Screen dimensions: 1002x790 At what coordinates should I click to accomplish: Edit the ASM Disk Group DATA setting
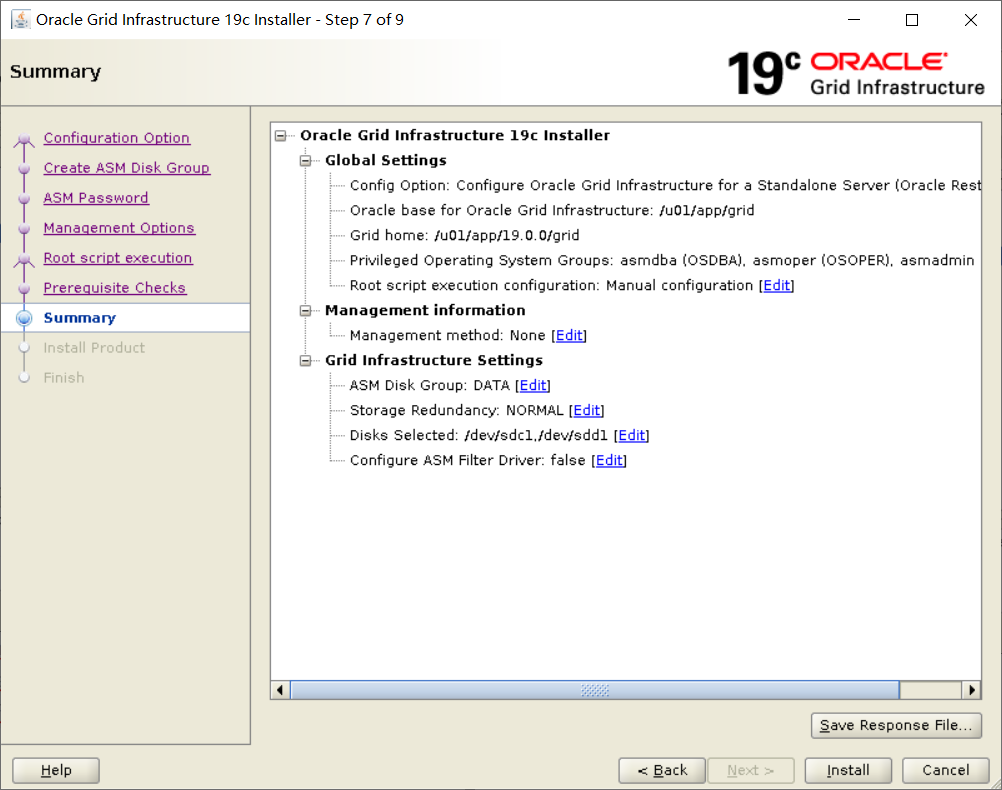pos(532,385)
